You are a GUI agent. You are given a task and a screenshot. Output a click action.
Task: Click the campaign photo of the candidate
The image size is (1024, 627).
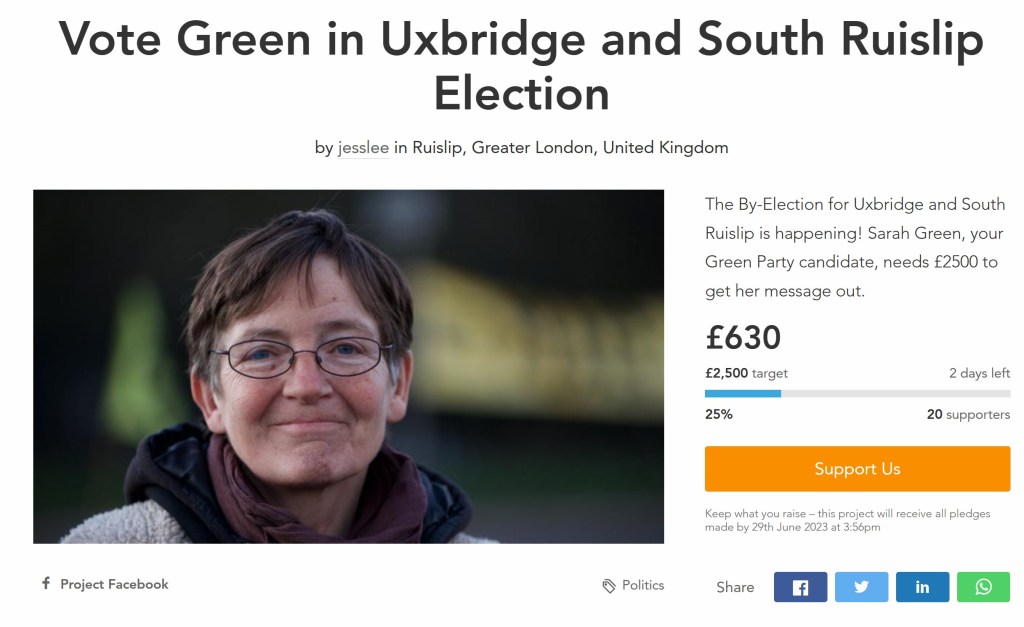point(348,366)
